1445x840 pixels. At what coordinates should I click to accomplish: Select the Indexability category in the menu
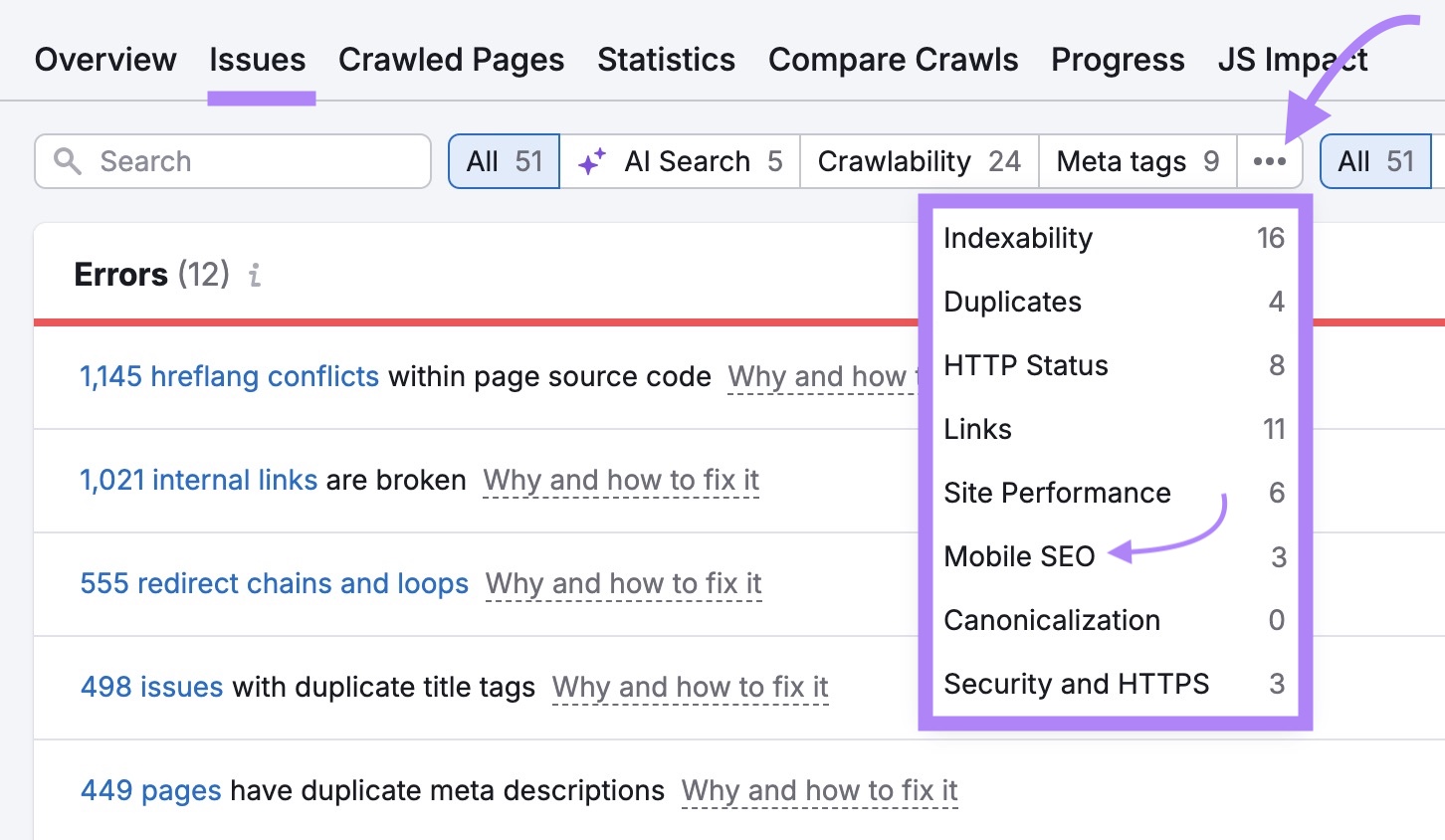1017,239
